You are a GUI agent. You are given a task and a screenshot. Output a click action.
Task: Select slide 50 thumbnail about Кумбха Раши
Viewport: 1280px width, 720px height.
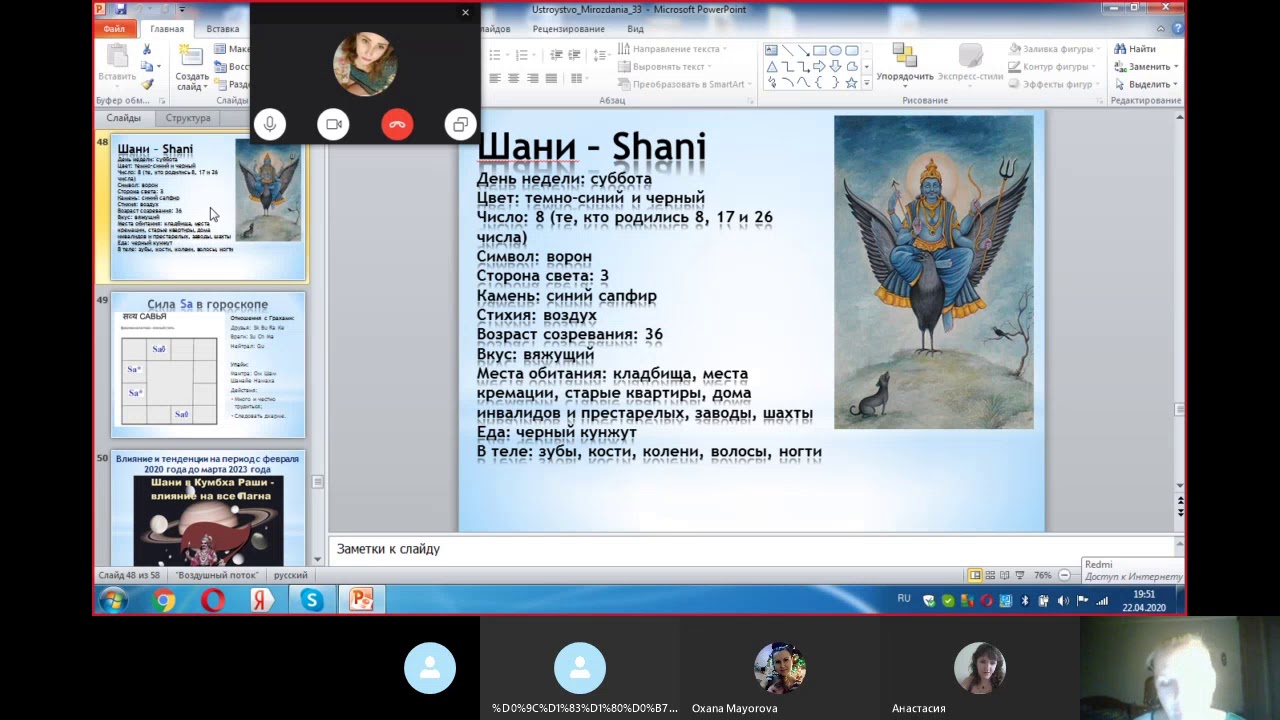coord(208,509)
